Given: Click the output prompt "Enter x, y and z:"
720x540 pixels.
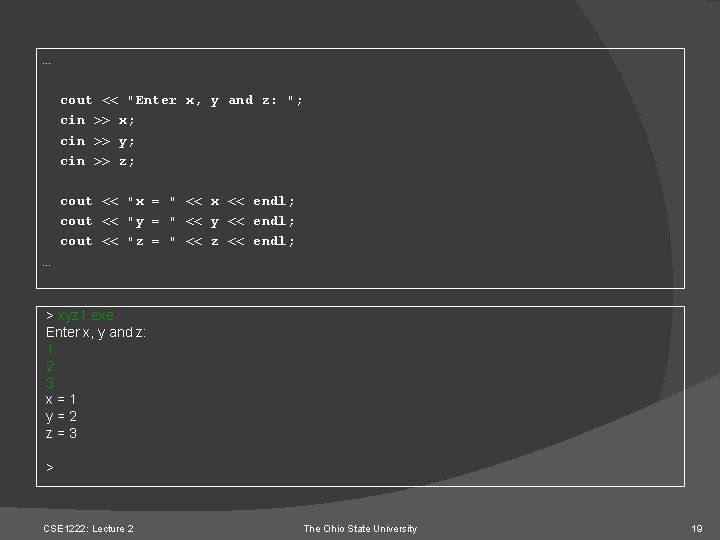Looking at the screenshot, I should tap(96, 332).
